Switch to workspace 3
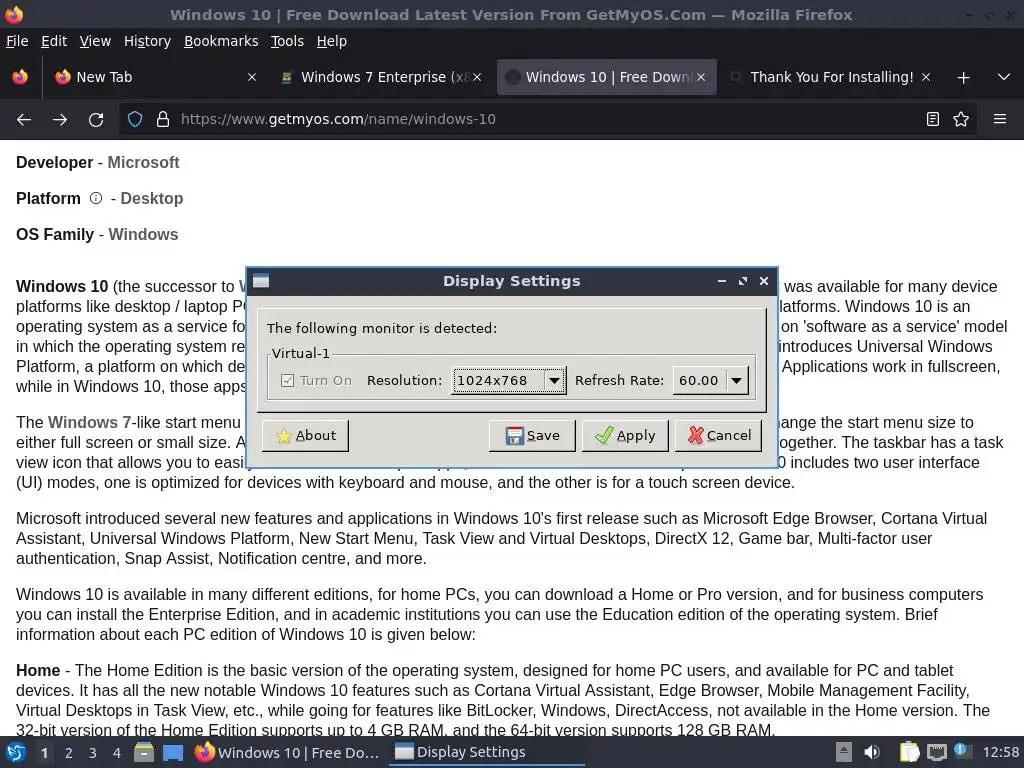Image resolution: width=1024 pixels, height=768 pixels. pos(93,753)
